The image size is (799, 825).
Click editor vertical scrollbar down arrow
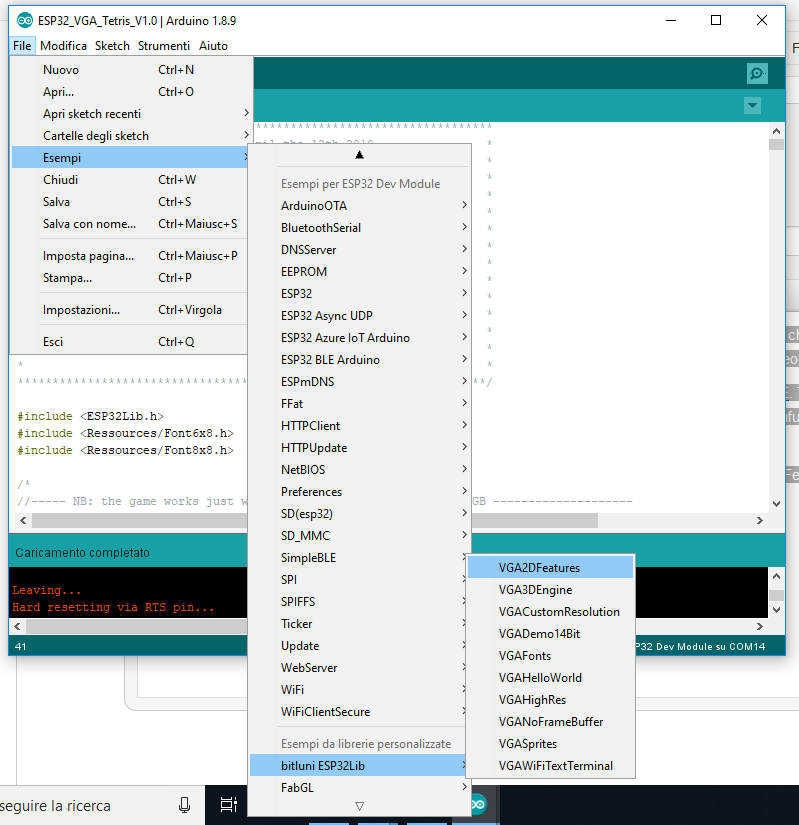pyautogui.click(x=776, y=504)
